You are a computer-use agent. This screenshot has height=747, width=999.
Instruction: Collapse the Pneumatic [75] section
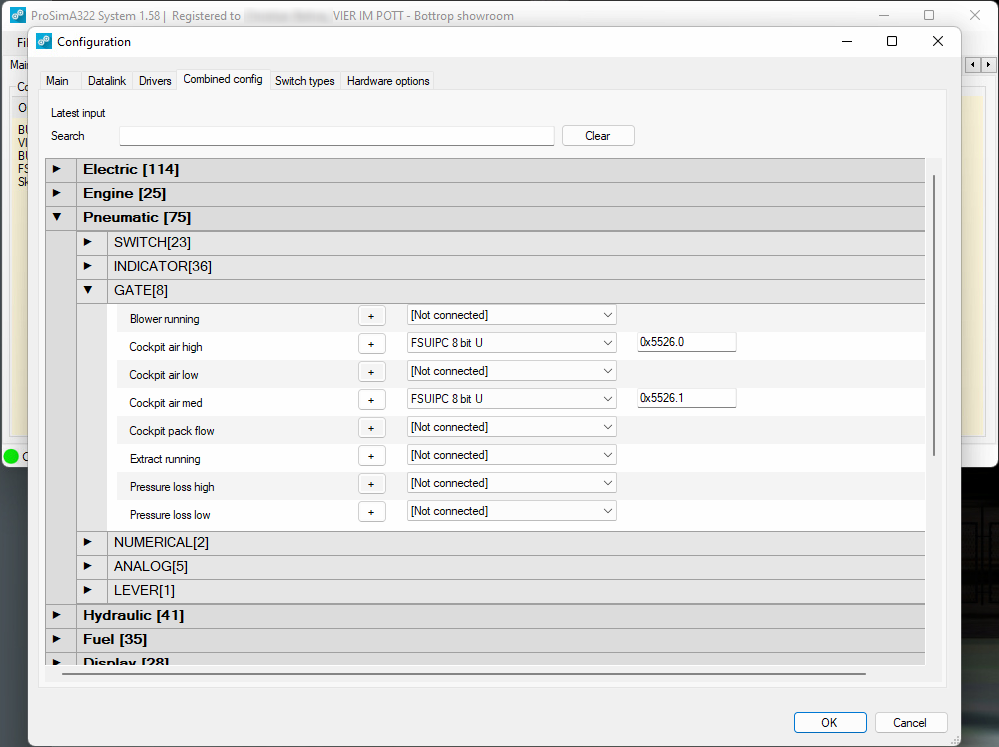click(57, 217)
